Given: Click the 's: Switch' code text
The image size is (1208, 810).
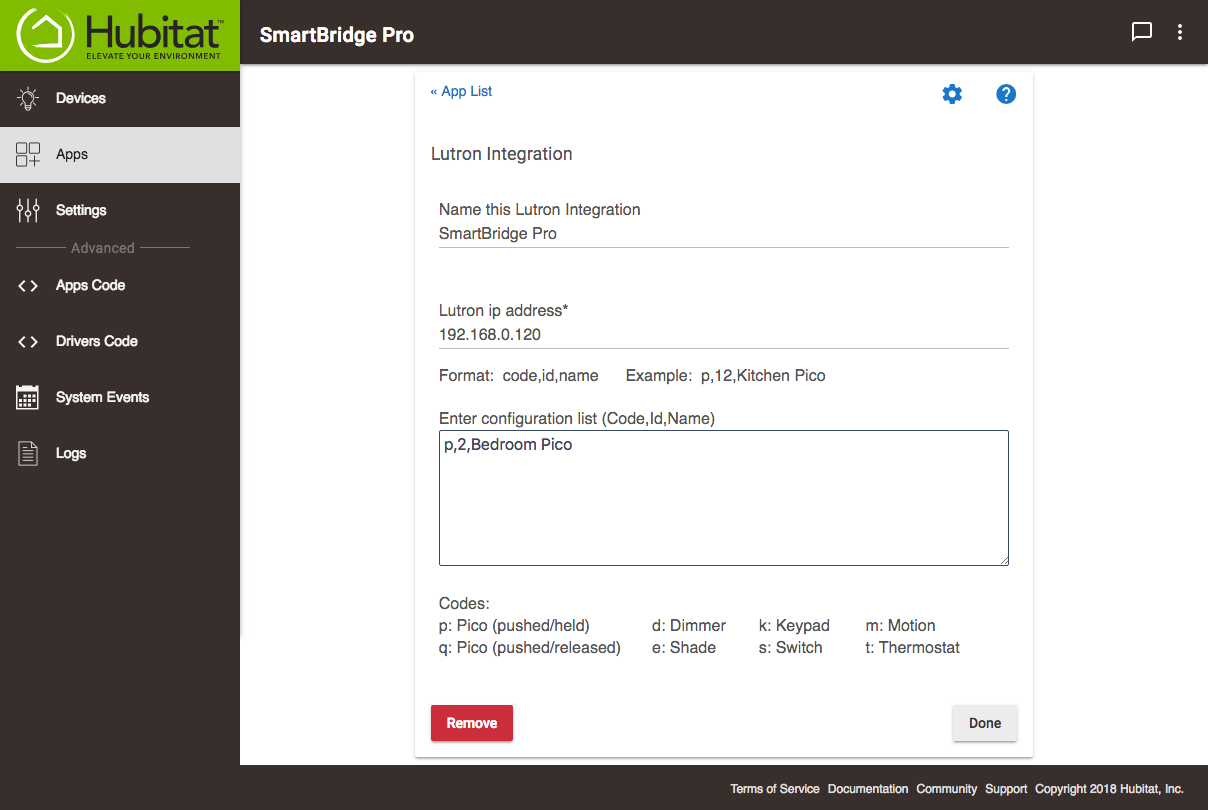Looking at the screenshot, I should [x=791, y=648].
